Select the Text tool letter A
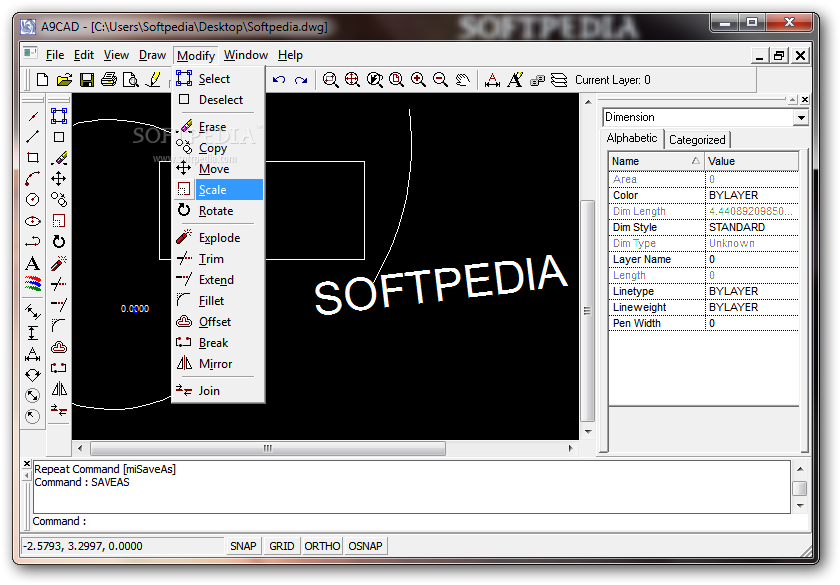This screenshot has width=840, height=585. [x=33, y=263]
